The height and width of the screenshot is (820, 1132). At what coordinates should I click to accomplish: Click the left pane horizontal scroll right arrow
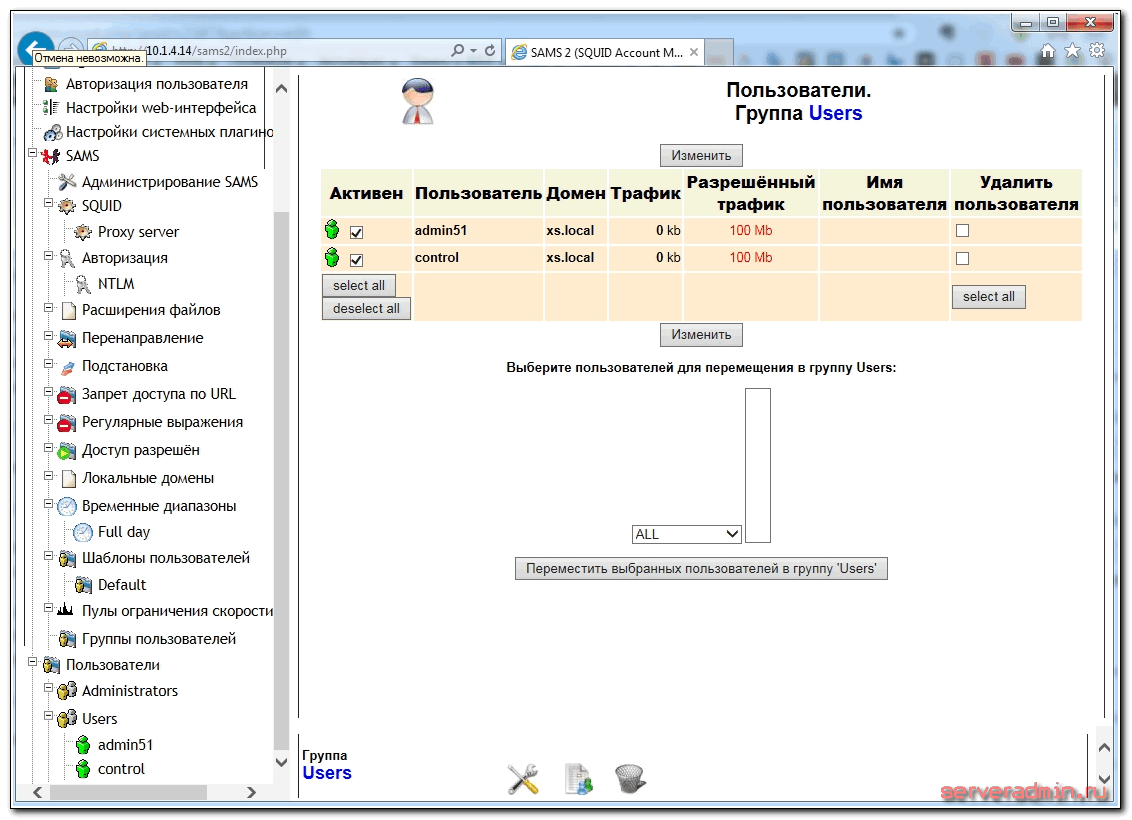pos(251,793)
